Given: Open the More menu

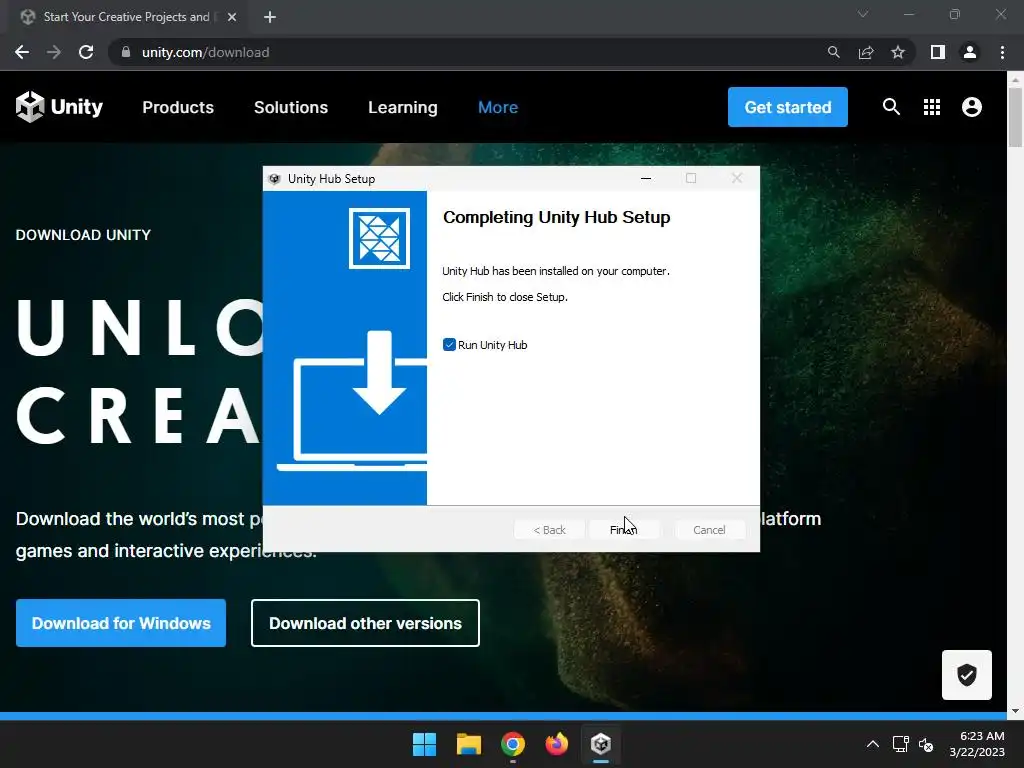Looking at the screenshot, I should [x=498, y=107].
